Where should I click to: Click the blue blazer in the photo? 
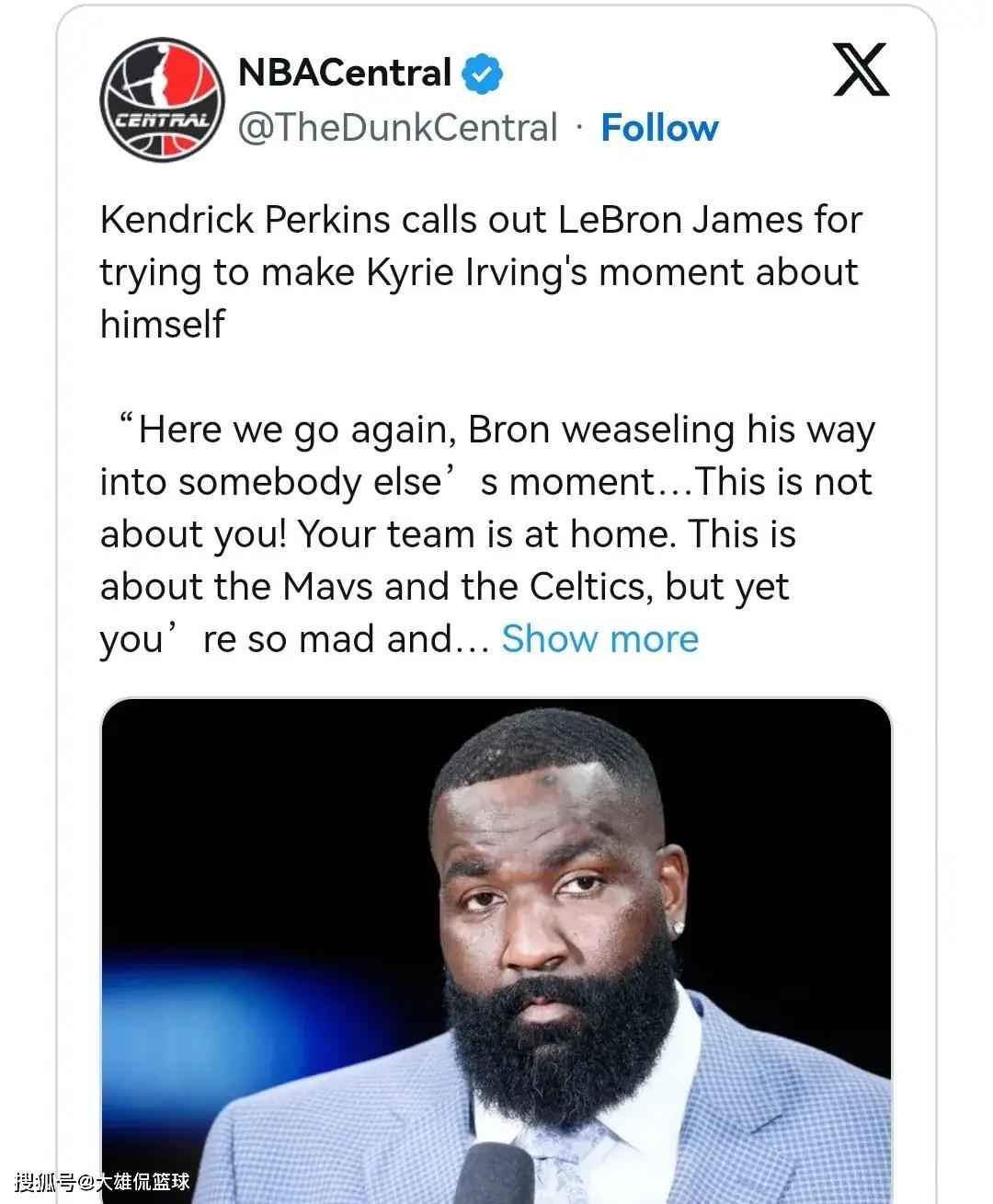(782, 1104)
